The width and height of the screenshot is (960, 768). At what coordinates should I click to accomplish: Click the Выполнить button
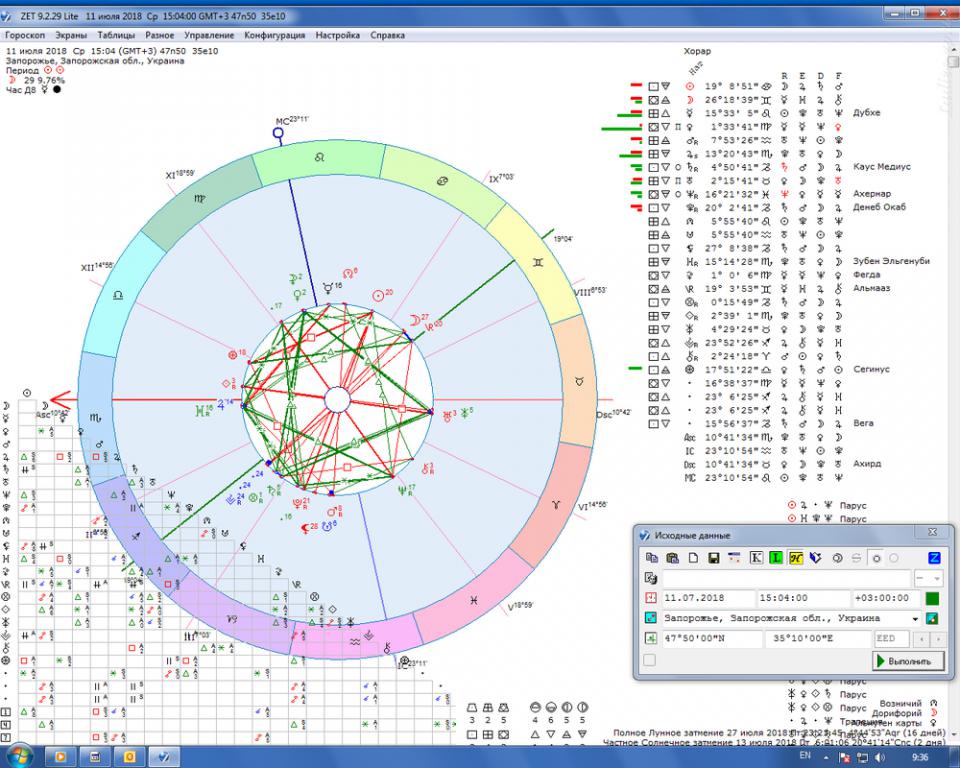click(908, 661)
